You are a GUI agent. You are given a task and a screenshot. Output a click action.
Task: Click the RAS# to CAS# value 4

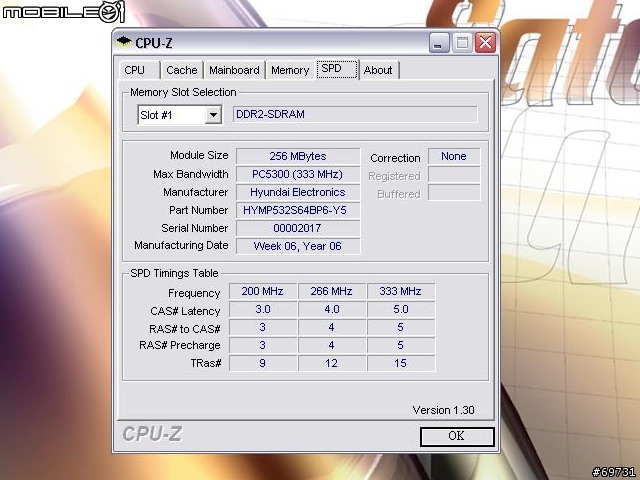(x=331, y=327)
